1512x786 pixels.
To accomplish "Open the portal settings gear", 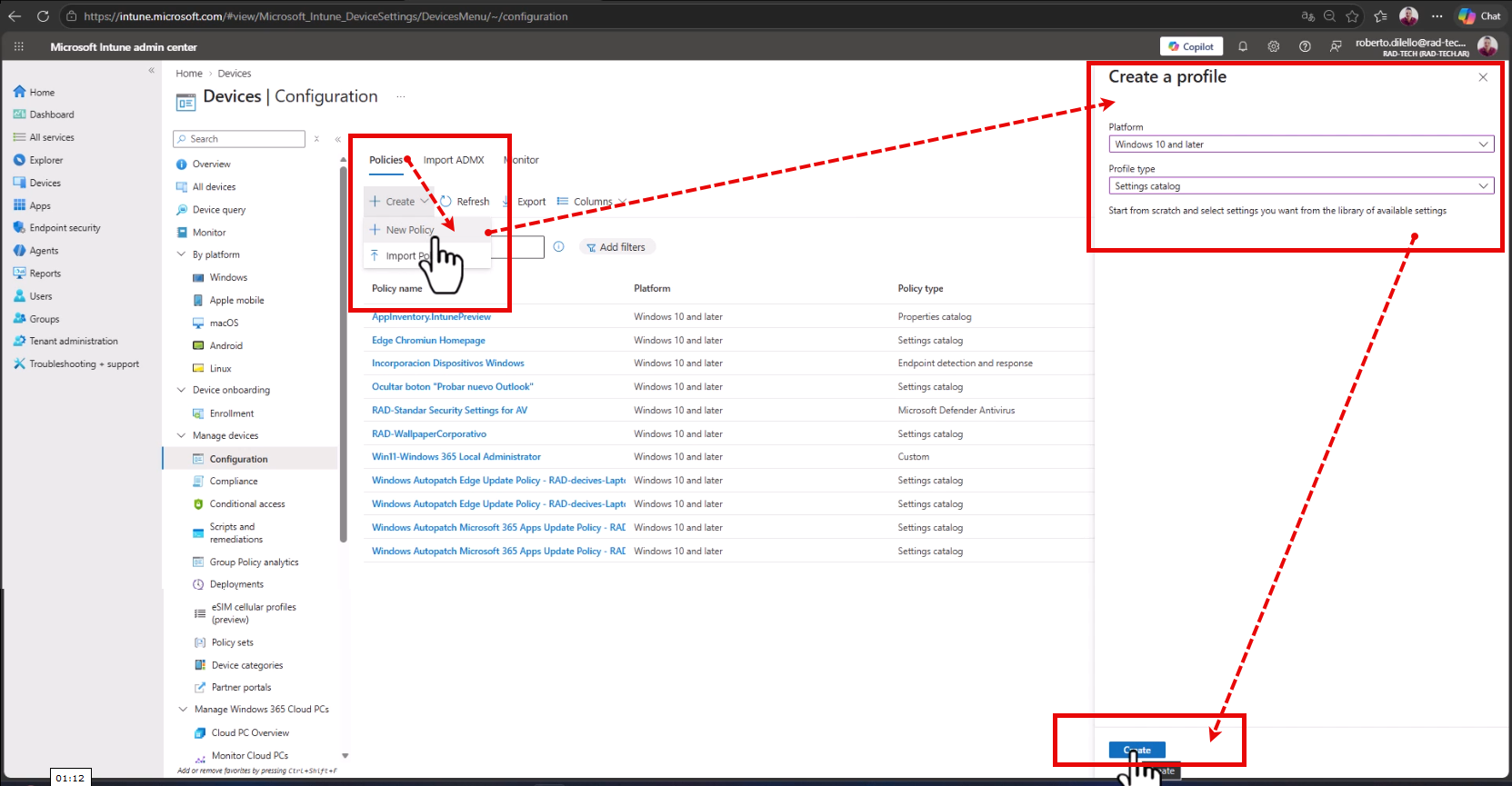I will 1274,46.
